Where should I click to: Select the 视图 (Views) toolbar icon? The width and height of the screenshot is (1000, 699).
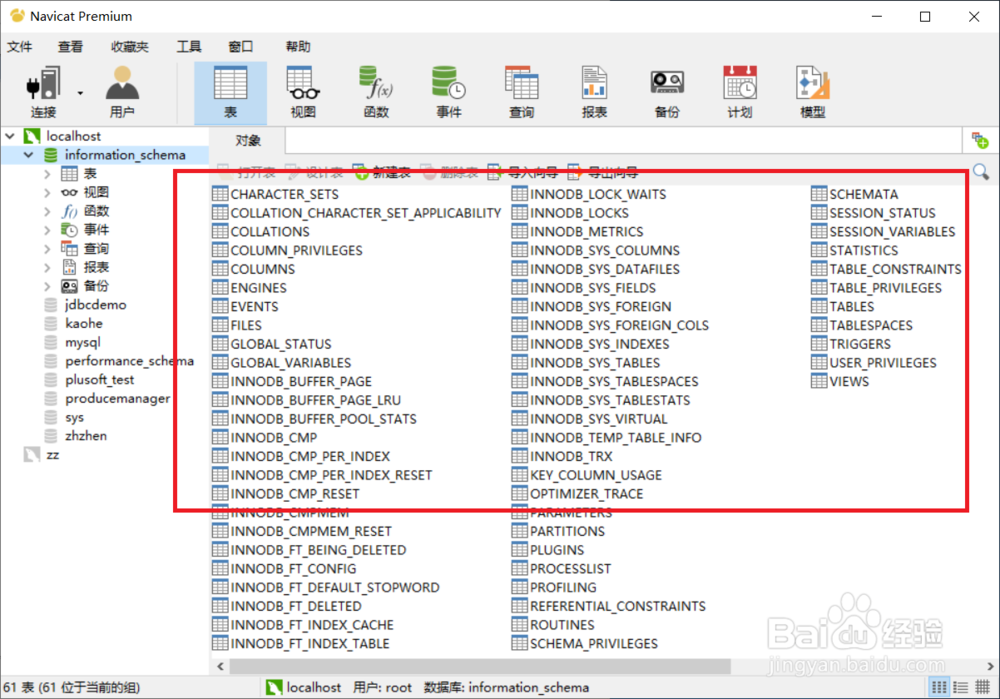click(304, 90)
